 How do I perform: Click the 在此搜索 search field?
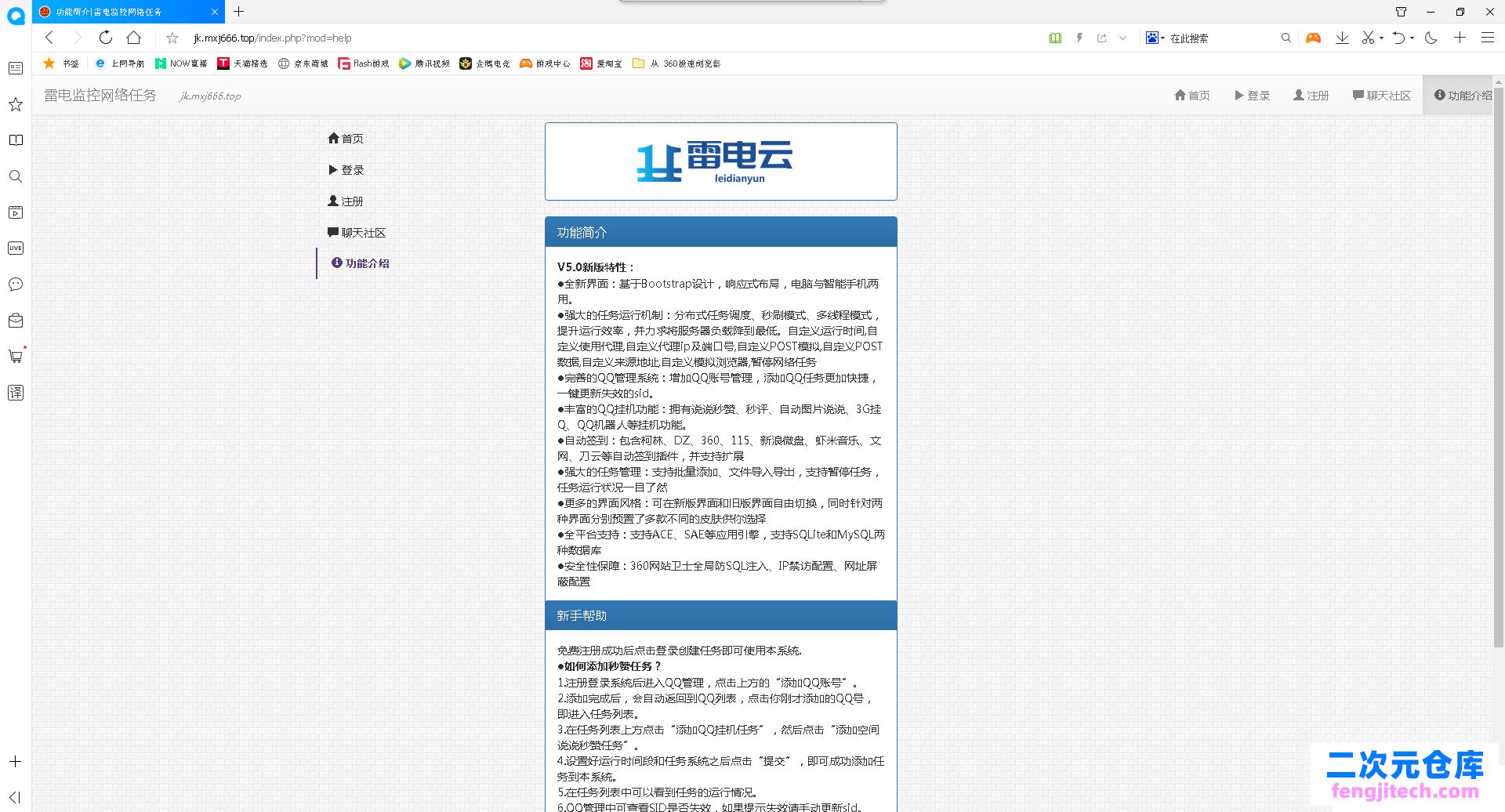[x=1221, y=38]
